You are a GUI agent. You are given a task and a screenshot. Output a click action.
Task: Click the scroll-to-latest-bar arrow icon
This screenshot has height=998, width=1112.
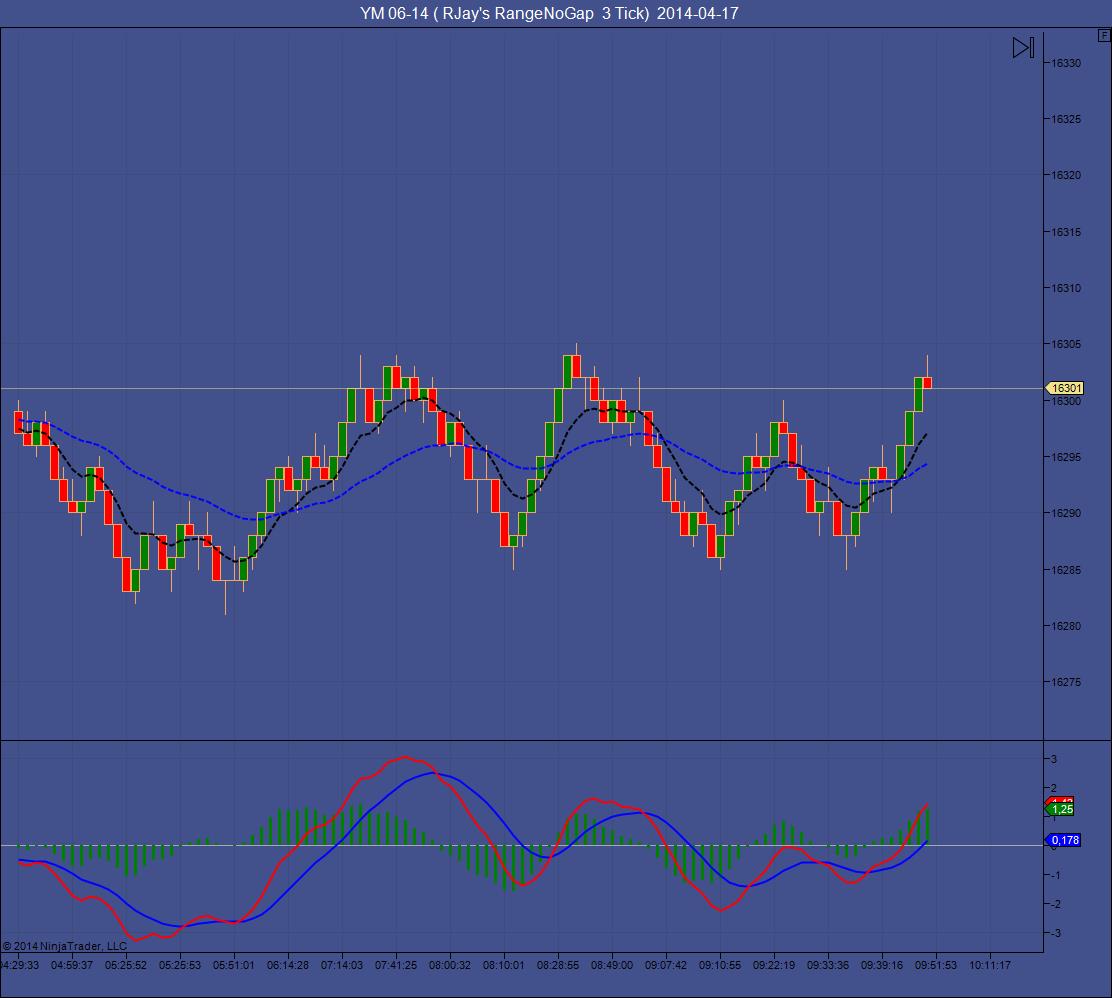point(1023,48)
